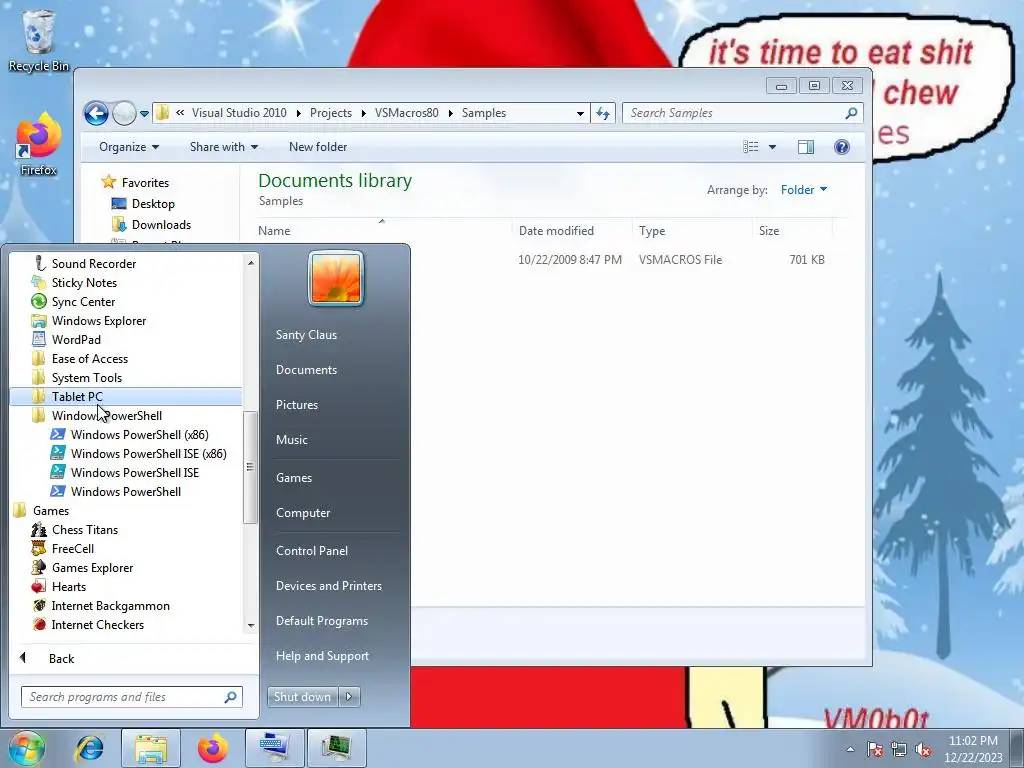
Task: Open Control Panel from the Start menu
Action: tap(312, 551)
